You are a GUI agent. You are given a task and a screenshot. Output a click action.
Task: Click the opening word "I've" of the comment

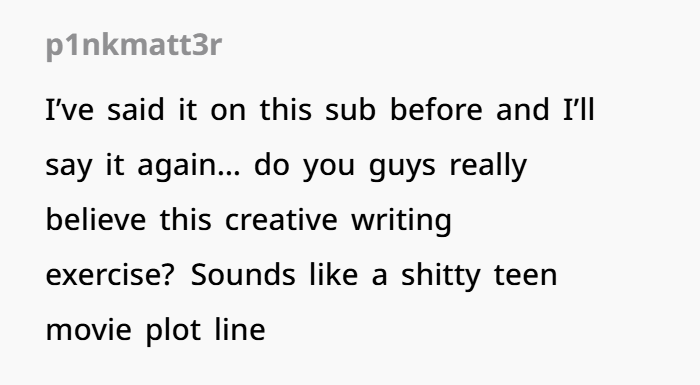click(70, 109)
